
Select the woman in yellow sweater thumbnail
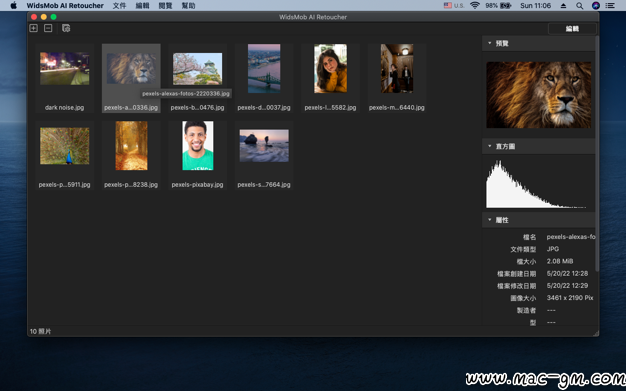coord(330,68)
